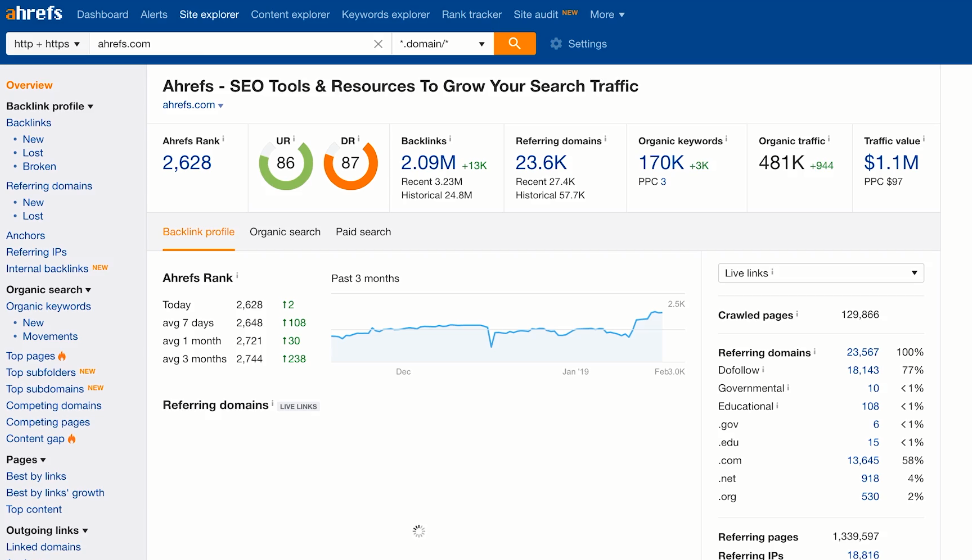Open Best by links' growth
Viewport: 972px width, 560px height.
click(55, 493)
